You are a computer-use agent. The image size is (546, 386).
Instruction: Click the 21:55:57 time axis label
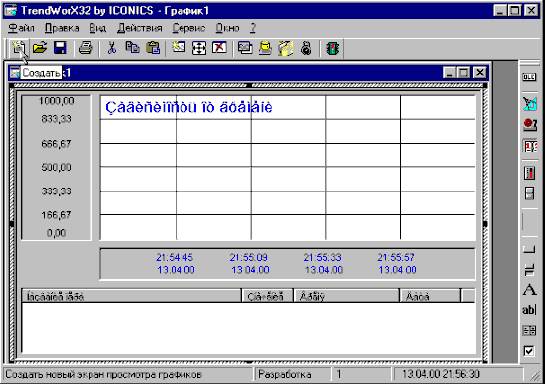tap(396, 258)
